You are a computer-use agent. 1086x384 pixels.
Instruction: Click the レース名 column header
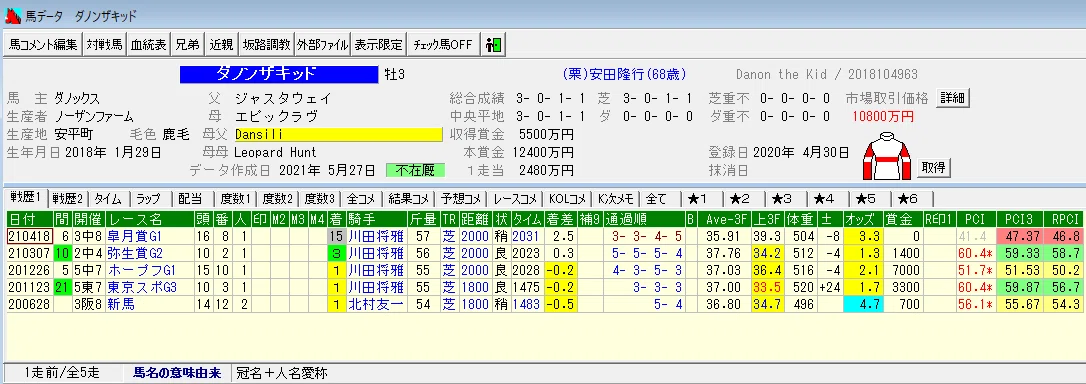tap(149, 220)
